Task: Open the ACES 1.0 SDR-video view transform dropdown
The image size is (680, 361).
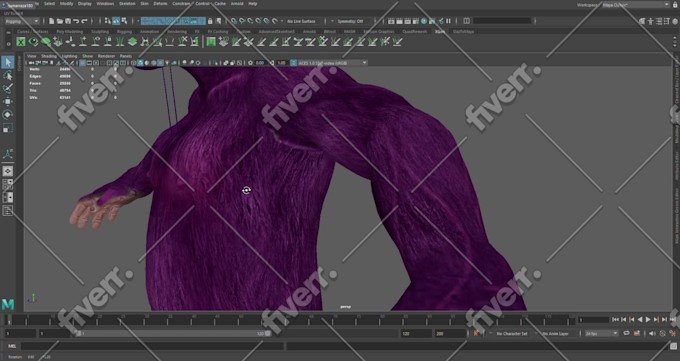Action: tap(333, 63)
